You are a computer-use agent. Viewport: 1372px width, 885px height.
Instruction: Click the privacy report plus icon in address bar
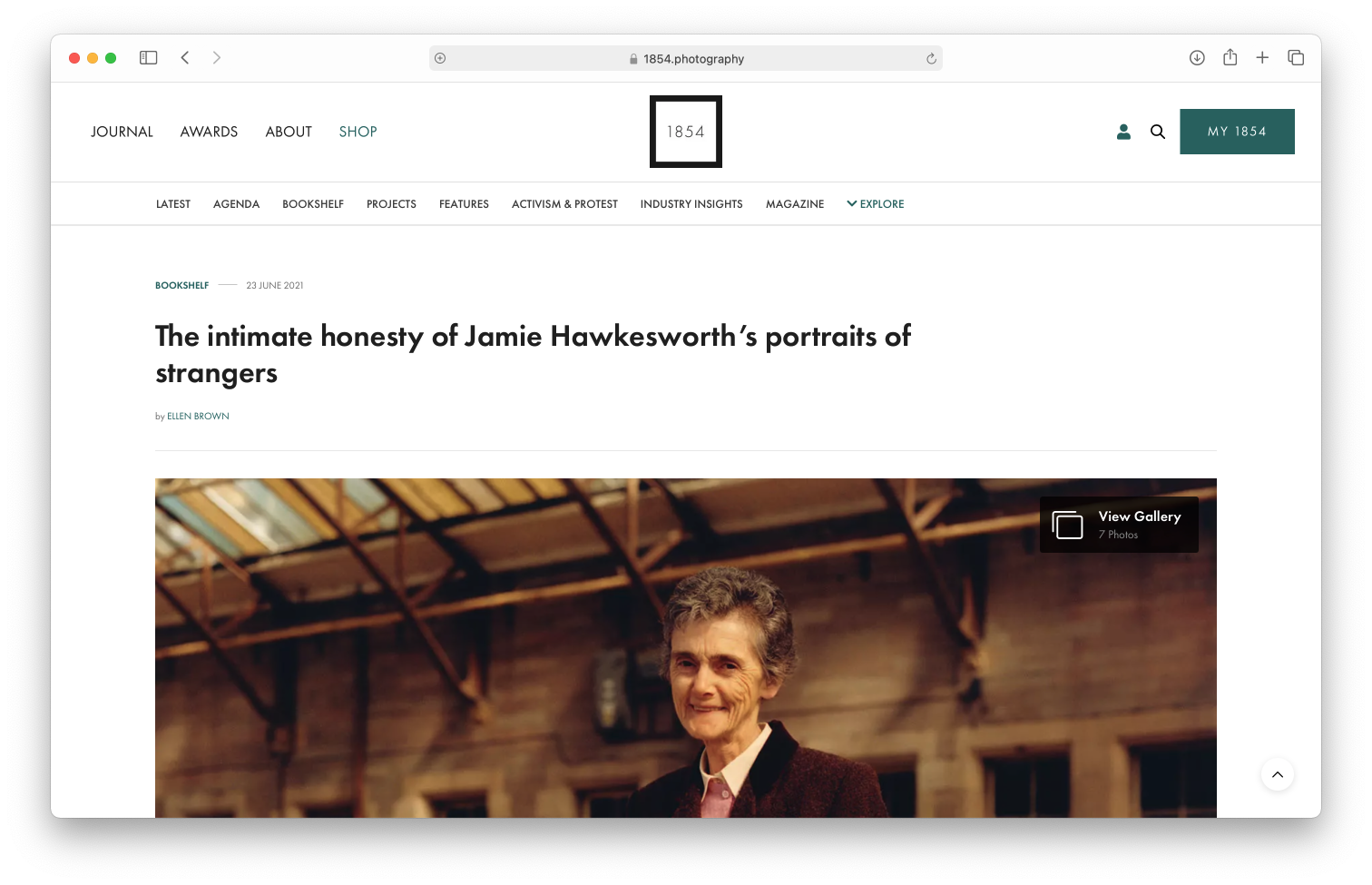point(440,58)
